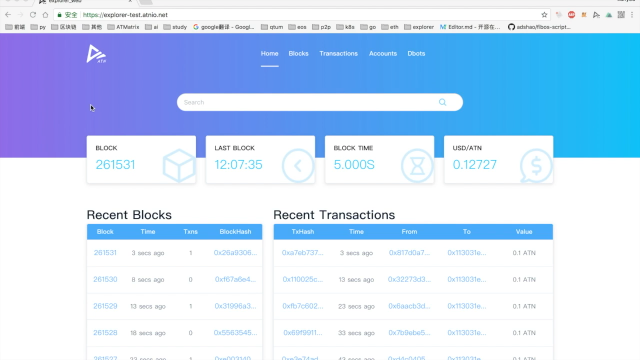Screen dimensions: 640x362
Task: Click the left-arrow icon on Last Block card
Action: click(298, 166)
